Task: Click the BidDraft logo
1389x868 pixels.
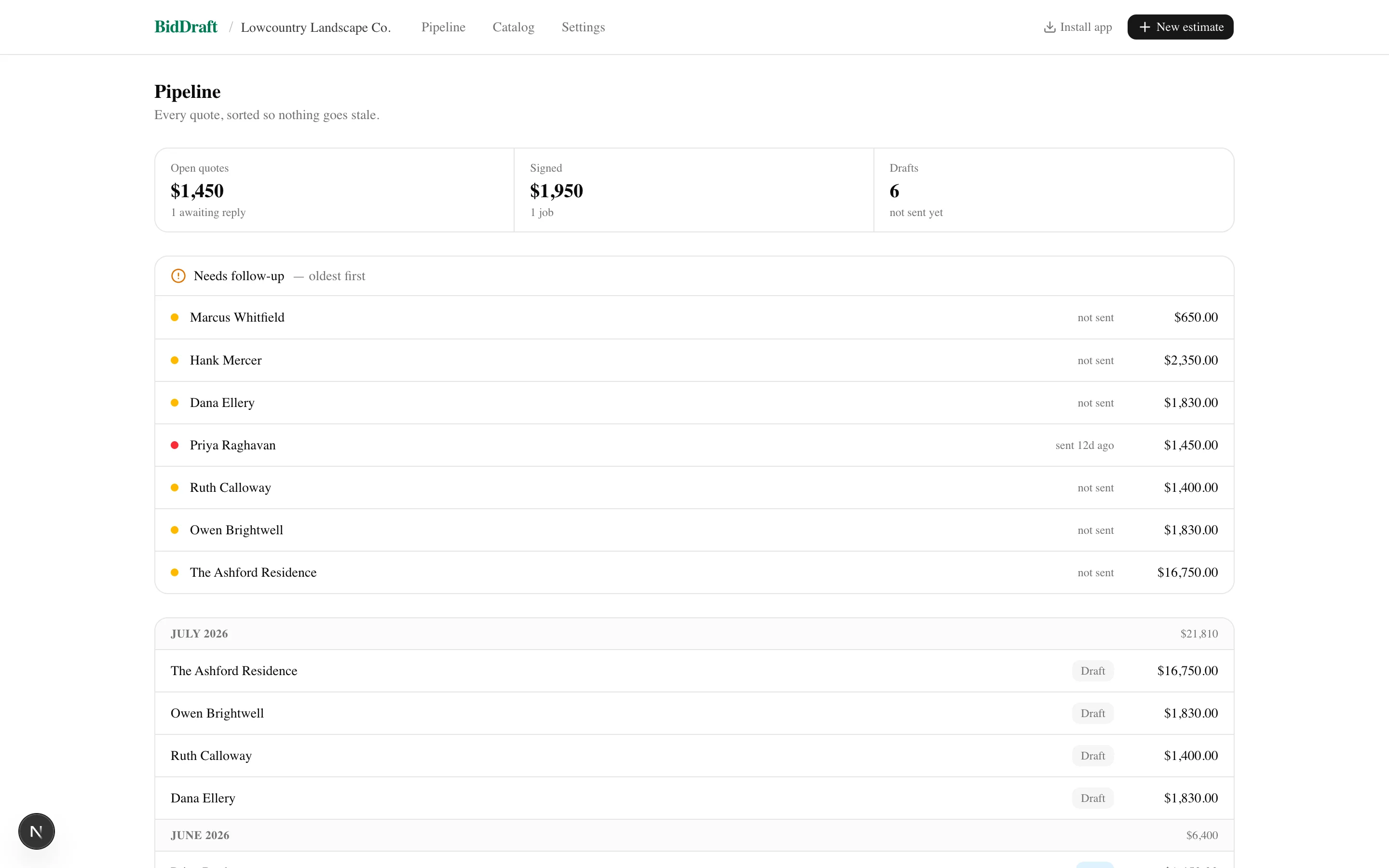Action: point(185,27)
